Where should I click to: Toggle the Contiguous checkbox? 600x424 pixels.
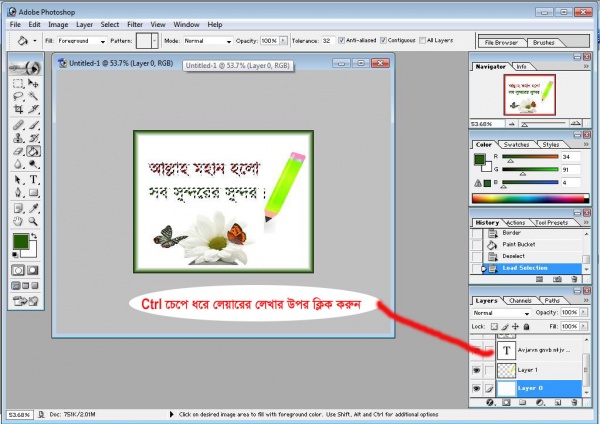[383, 40]
